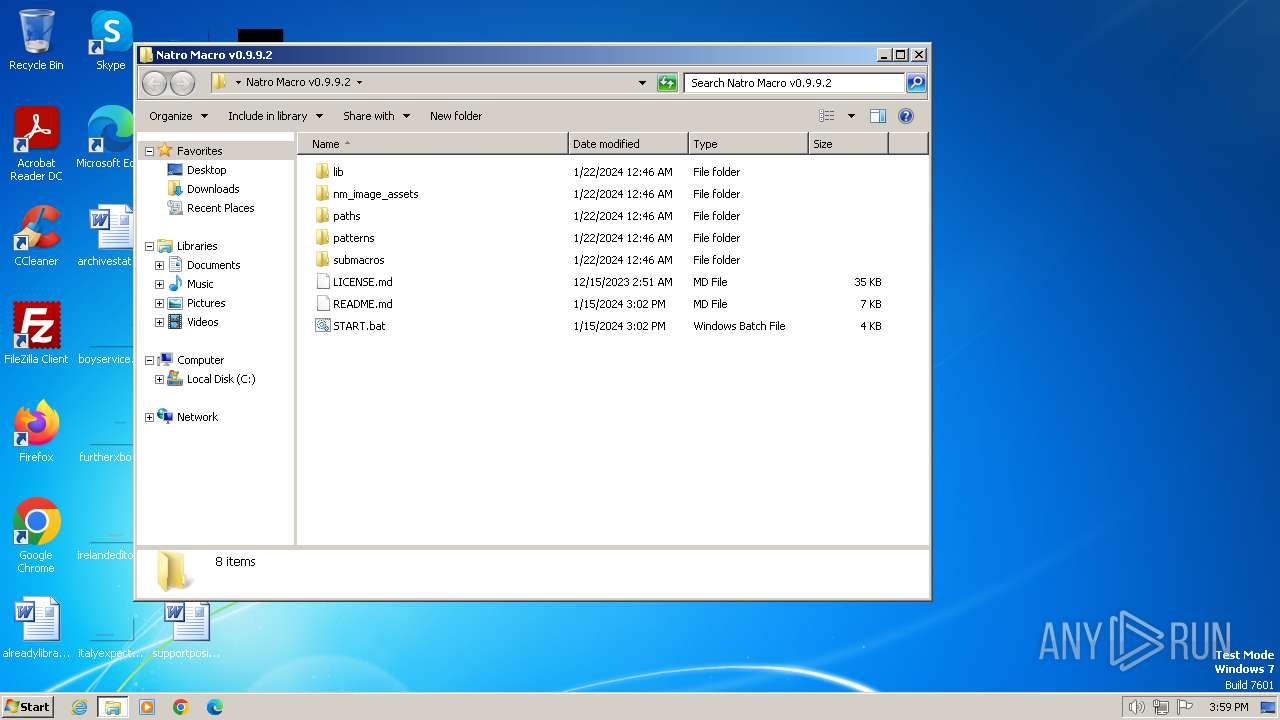Click the volume speaker tray icon
Screen dimensions: 1280x720
[x=1136, y=707]
